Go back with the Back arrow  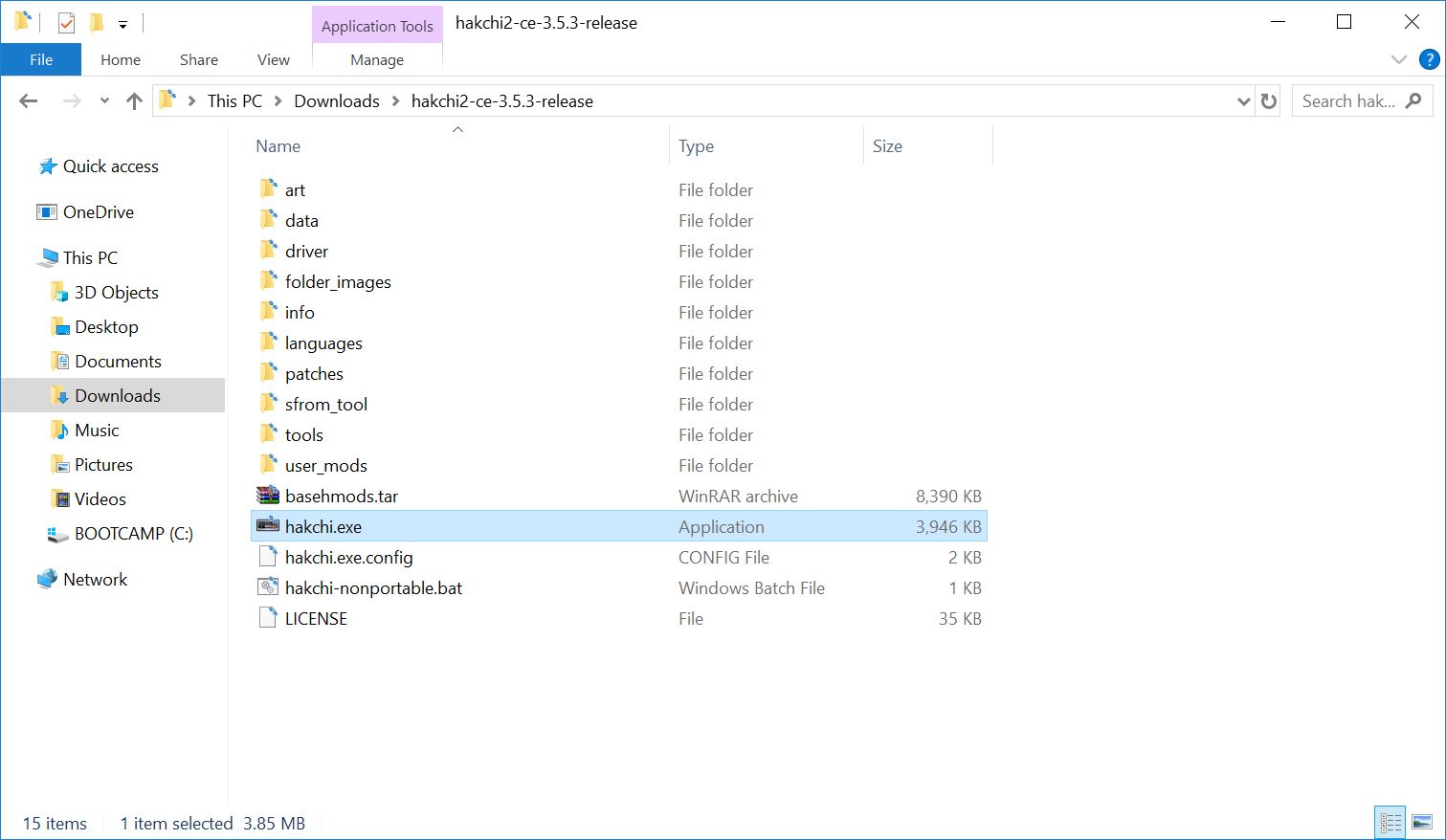(29, 101)
